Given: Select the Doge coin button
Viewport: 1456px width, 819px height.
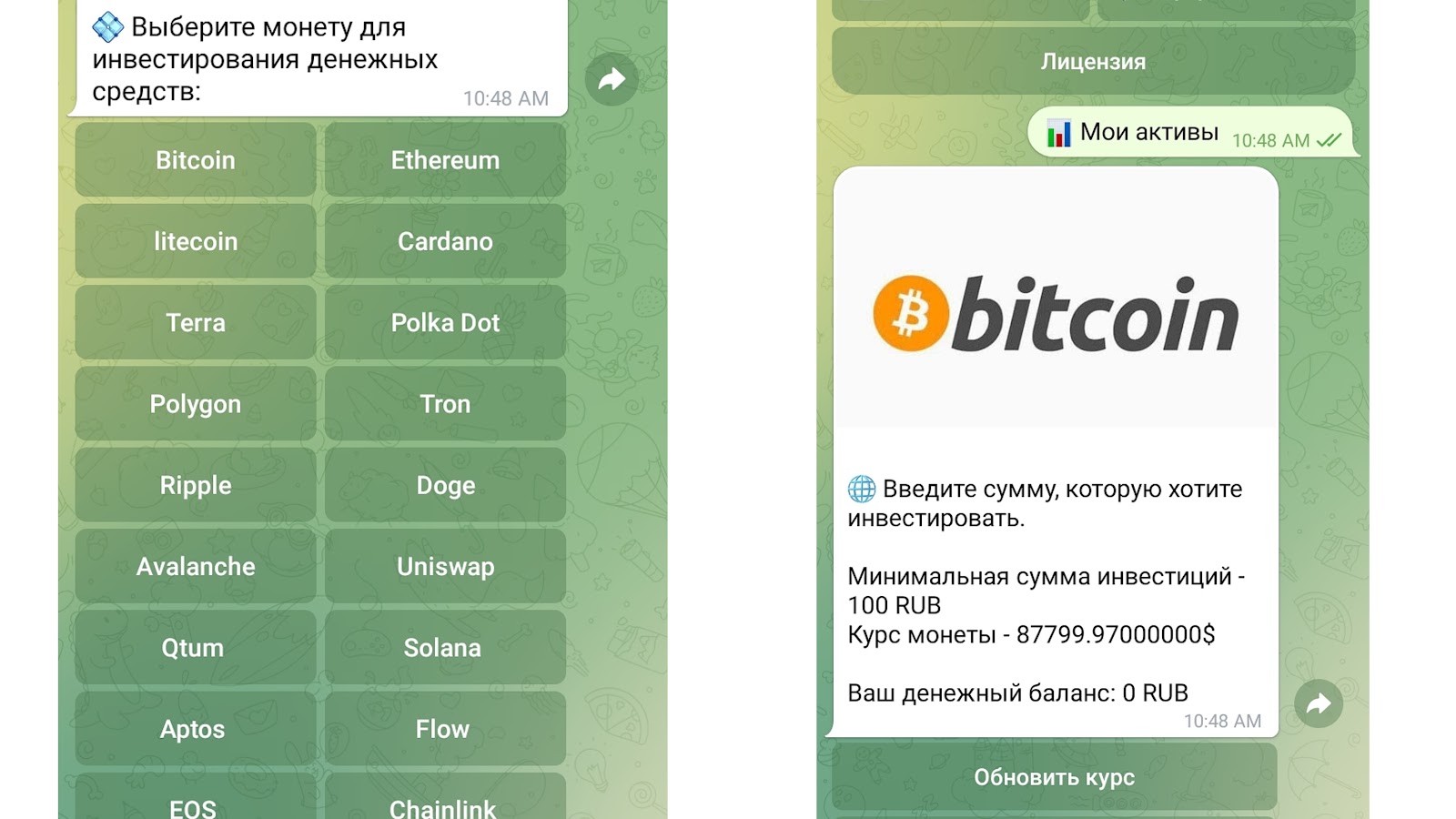Looking at the screenshot, I should click(x=445, y=485).
